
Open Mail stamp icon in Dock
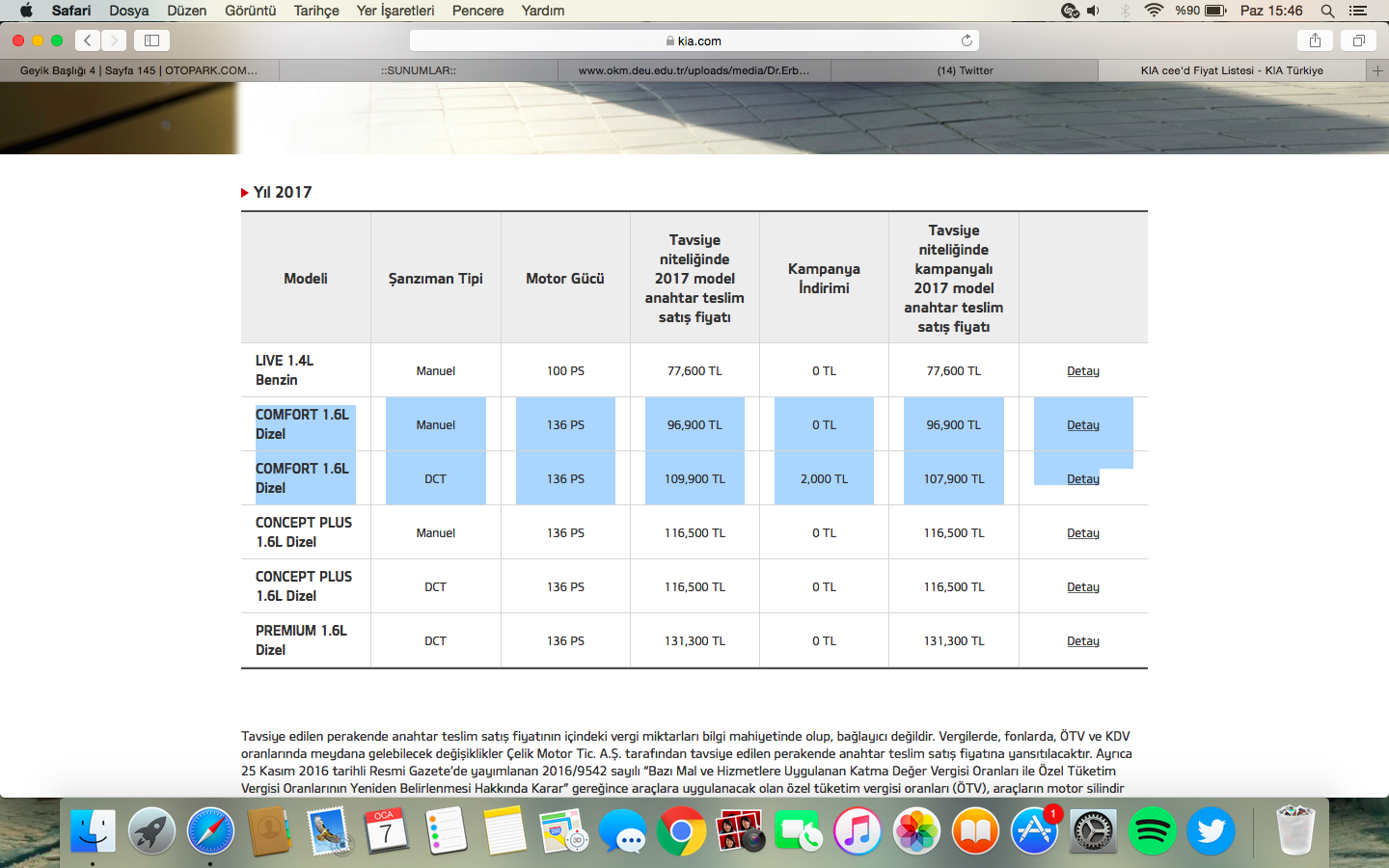point(329,831)
